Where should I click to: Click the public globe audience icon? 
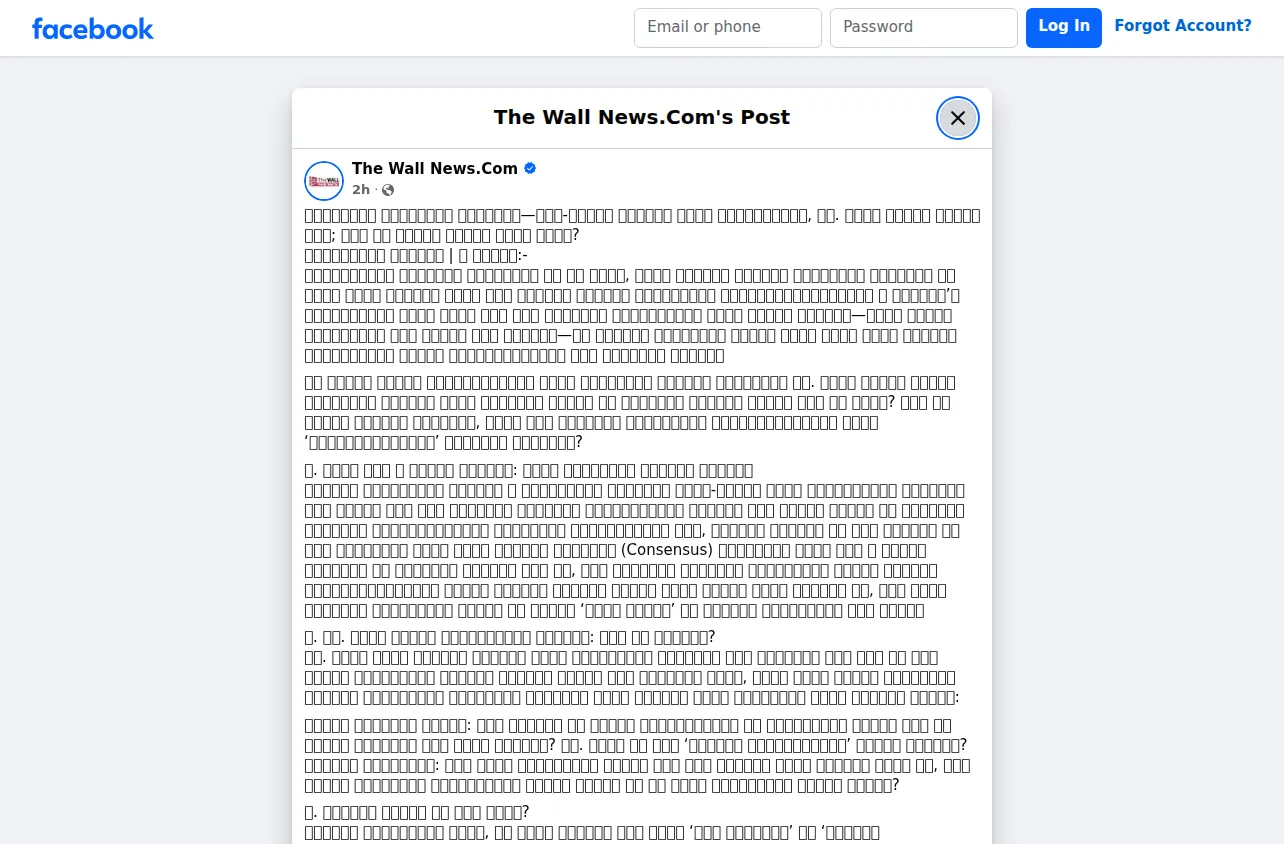(x=388, y=190)
